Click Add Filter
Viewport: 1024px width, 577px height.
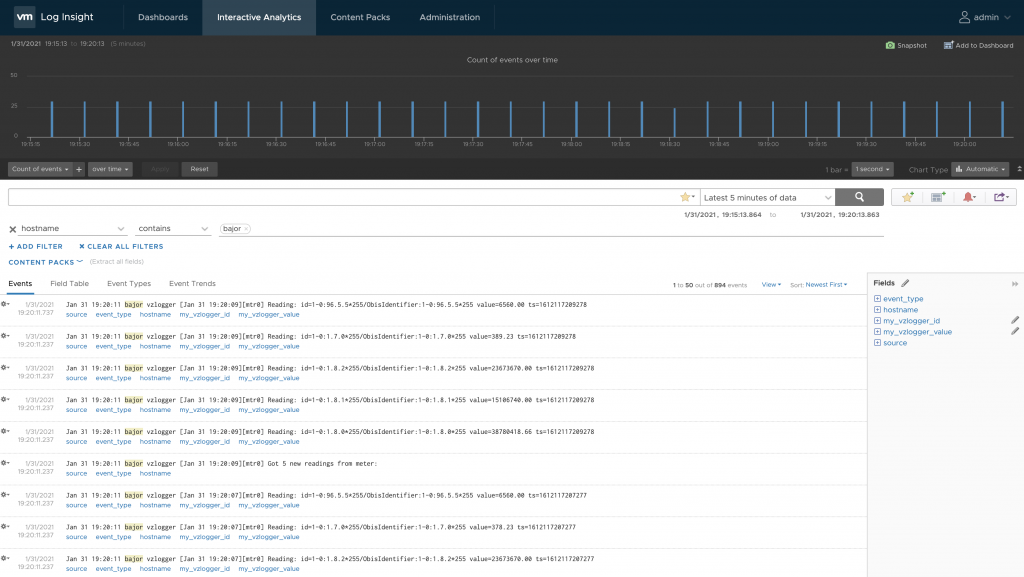(x=36, y=247)
